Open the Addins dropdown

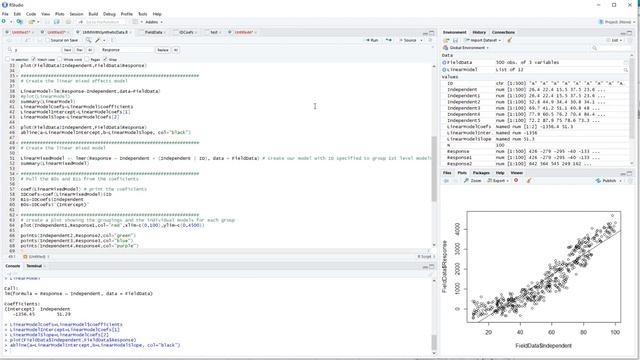(x=153, y=22)
